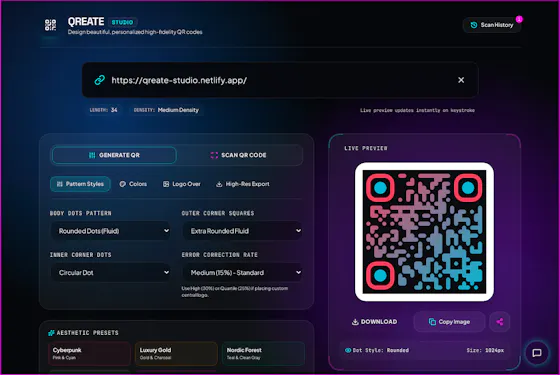This screenshot has width=560, height=375.
Task: Open the Logo Over tab
Action: click(x=182, y=184)
